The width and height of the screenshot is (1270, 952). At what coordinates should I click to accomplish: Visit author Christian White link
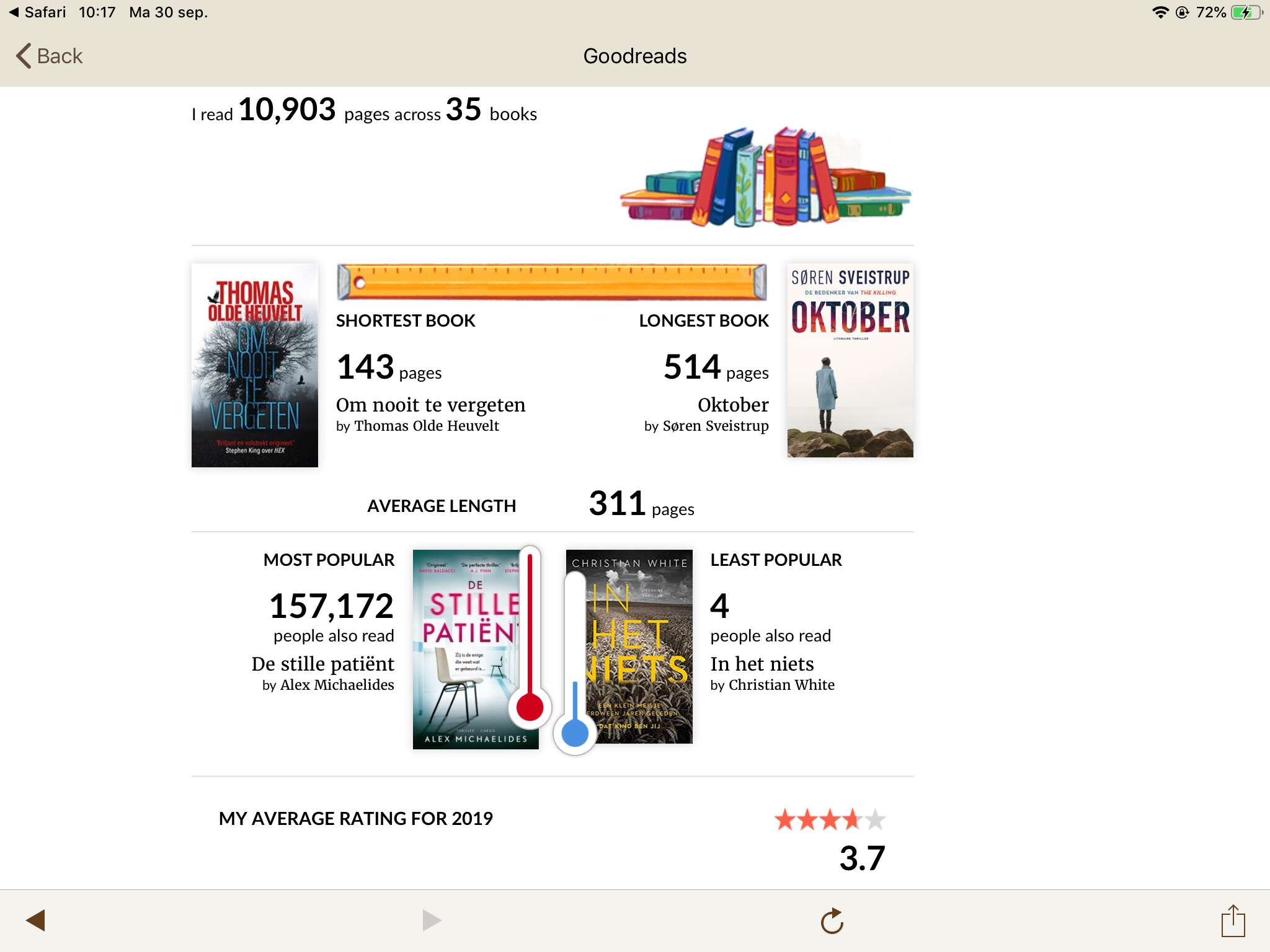click(781, 685)
